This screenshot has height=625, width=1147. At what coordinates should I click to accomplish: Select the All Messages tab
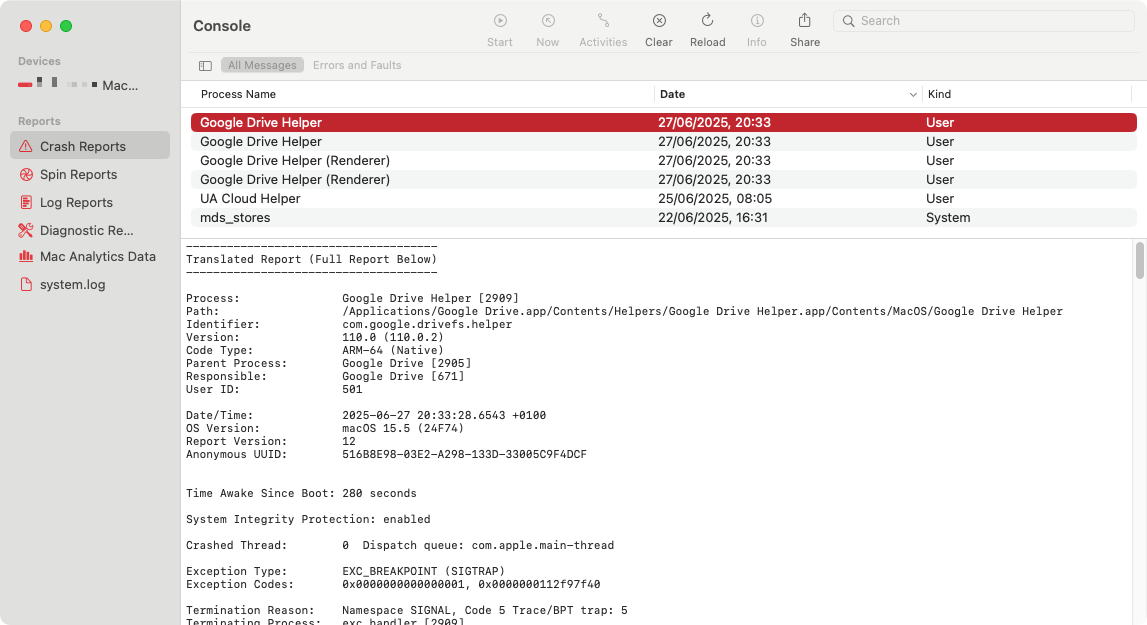(x=262, y=64)
